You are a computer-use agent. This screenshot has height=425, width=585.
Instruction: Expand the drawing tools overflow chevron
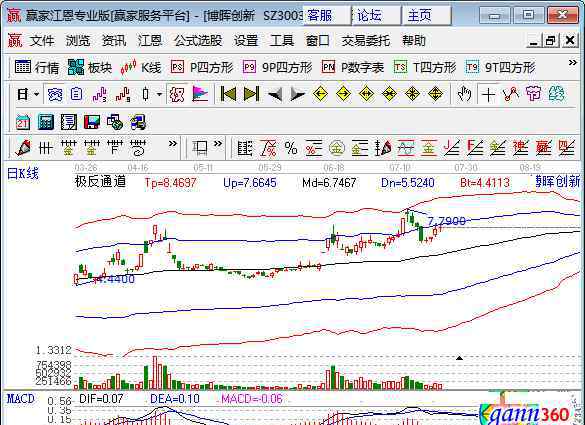click(x=172, y=144)
